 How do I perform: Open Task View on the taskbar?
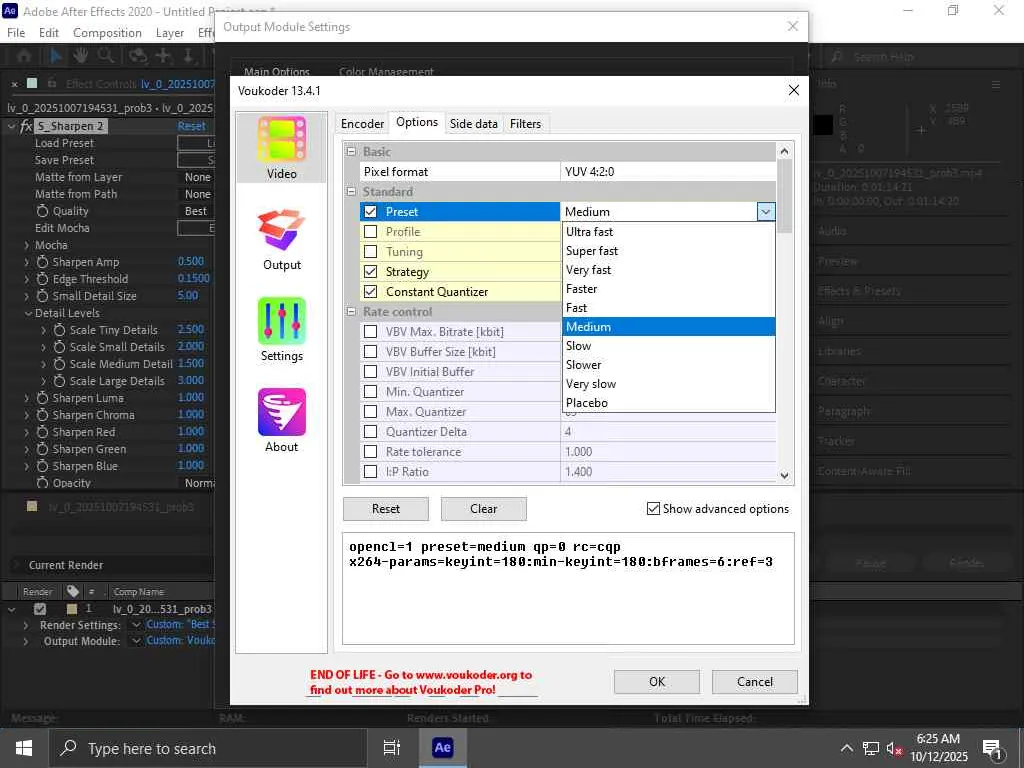tap(391, 748)
